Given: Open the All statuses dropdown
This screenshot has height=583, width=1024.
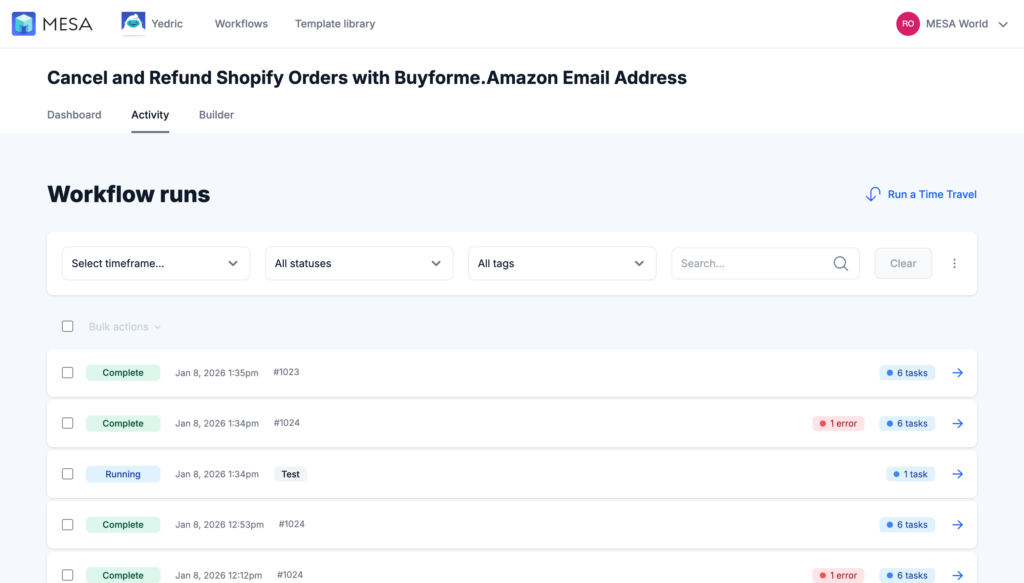Looking at the screenshot, I should point(359,263).
